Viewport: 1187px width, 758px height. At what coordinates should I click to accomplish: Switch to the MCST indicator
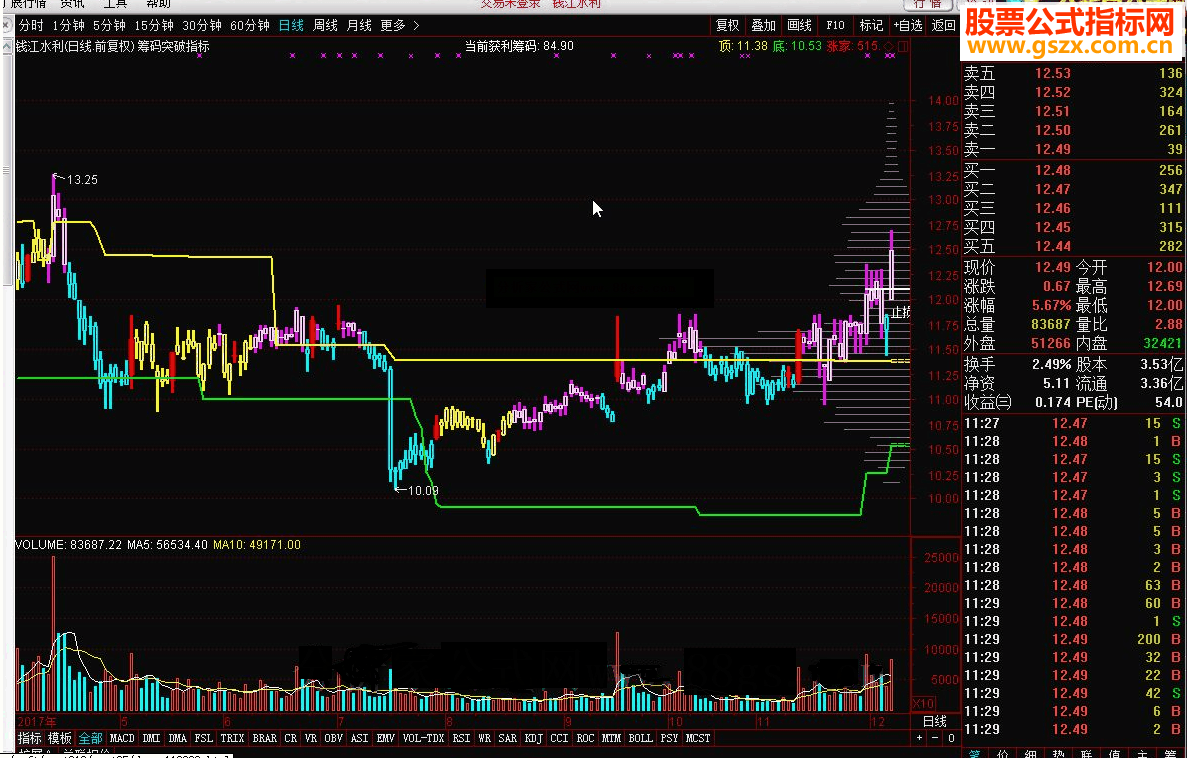[x=698, y=738]
